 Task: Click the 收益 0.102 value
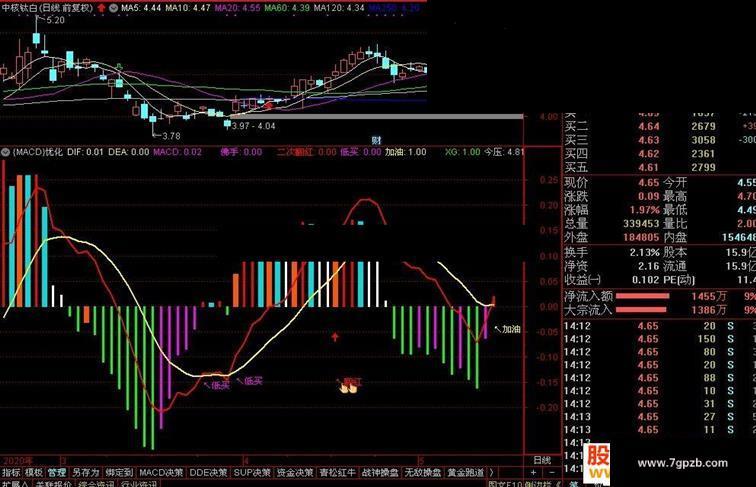645,280
